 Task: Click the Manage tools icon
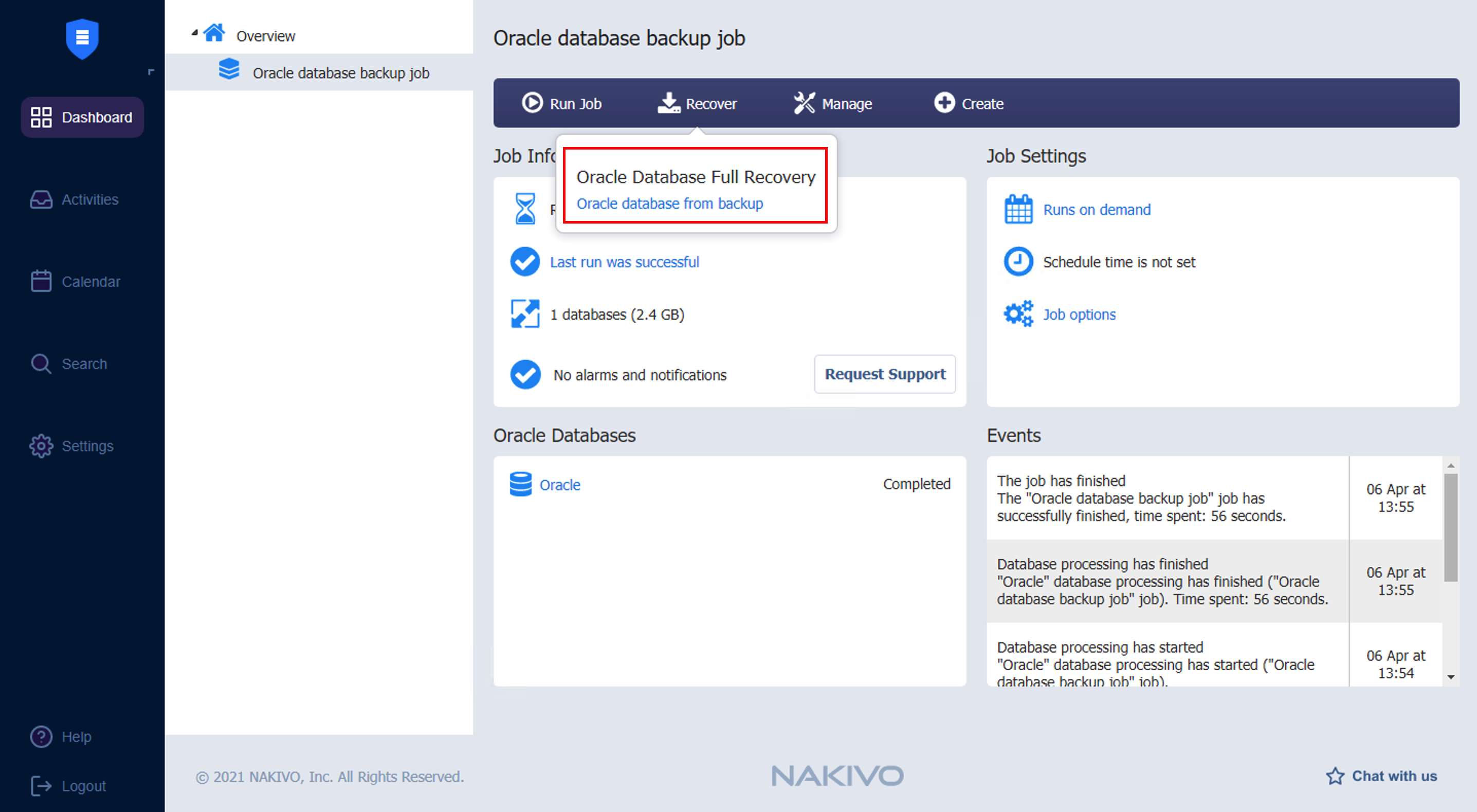pyautogui.click(x=805, y=103)
